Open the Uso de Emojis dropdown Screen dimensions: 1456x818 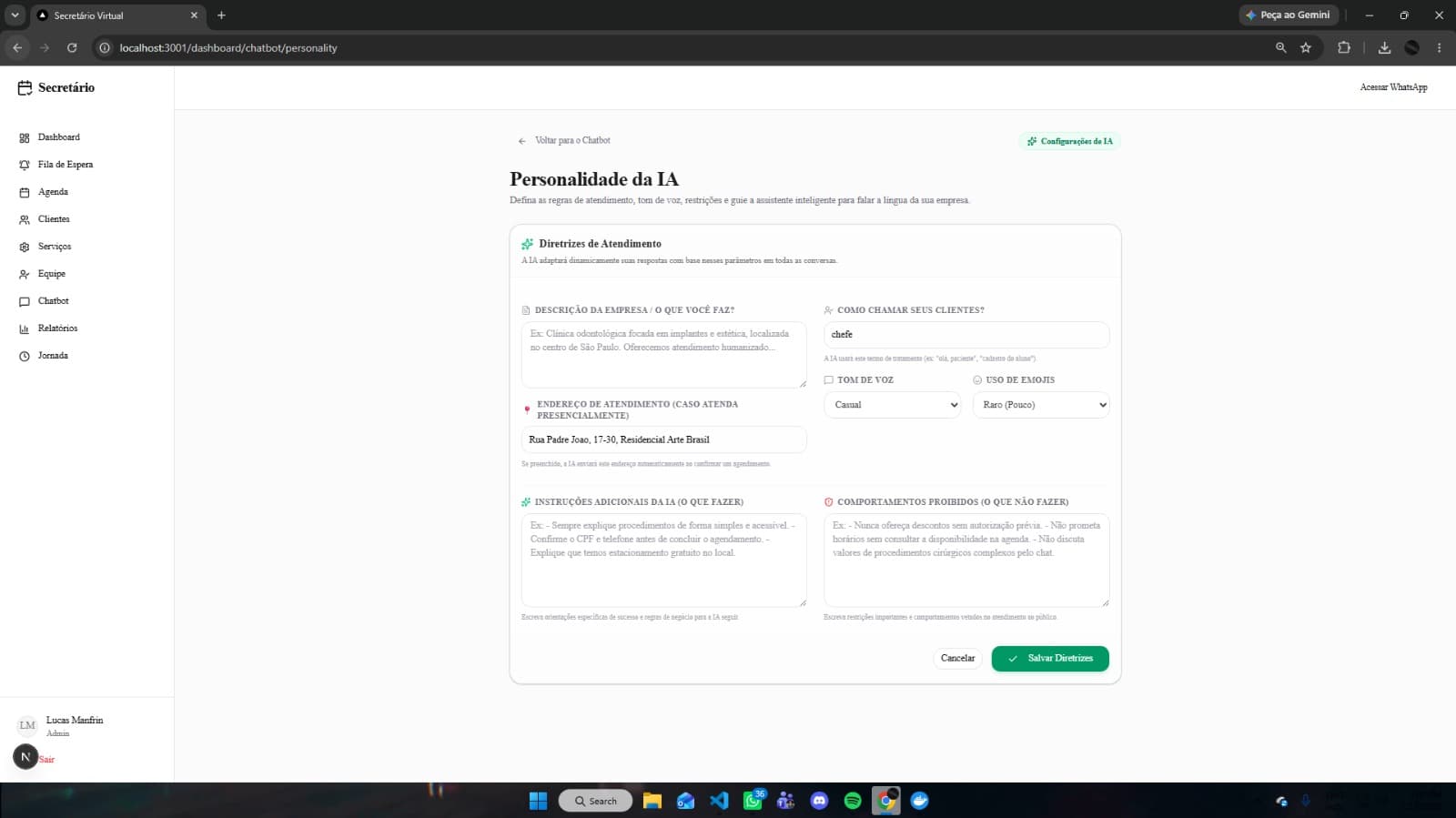1041,405
